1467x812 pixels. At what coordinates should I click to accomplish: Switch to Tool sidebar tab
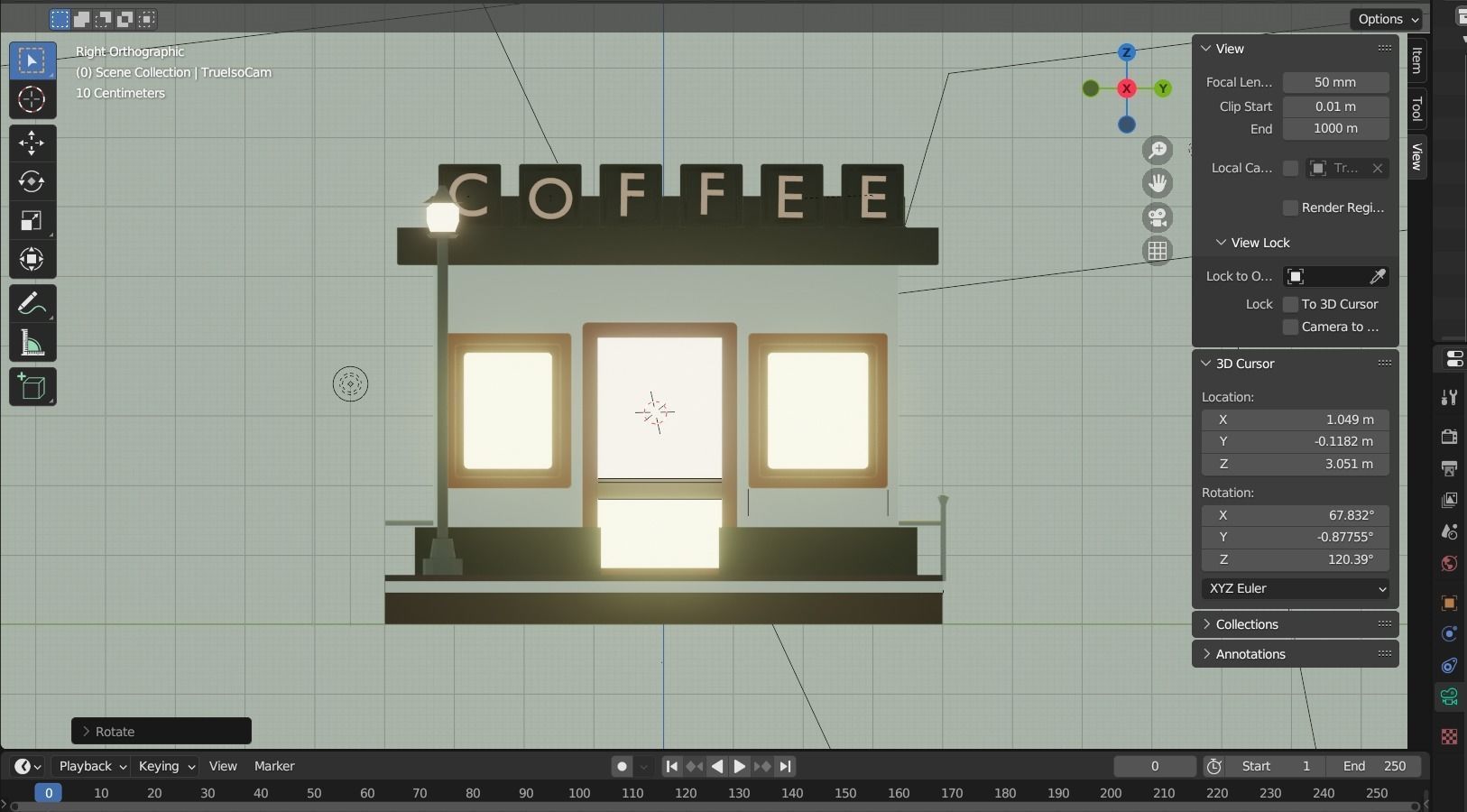click(1416, 109)
